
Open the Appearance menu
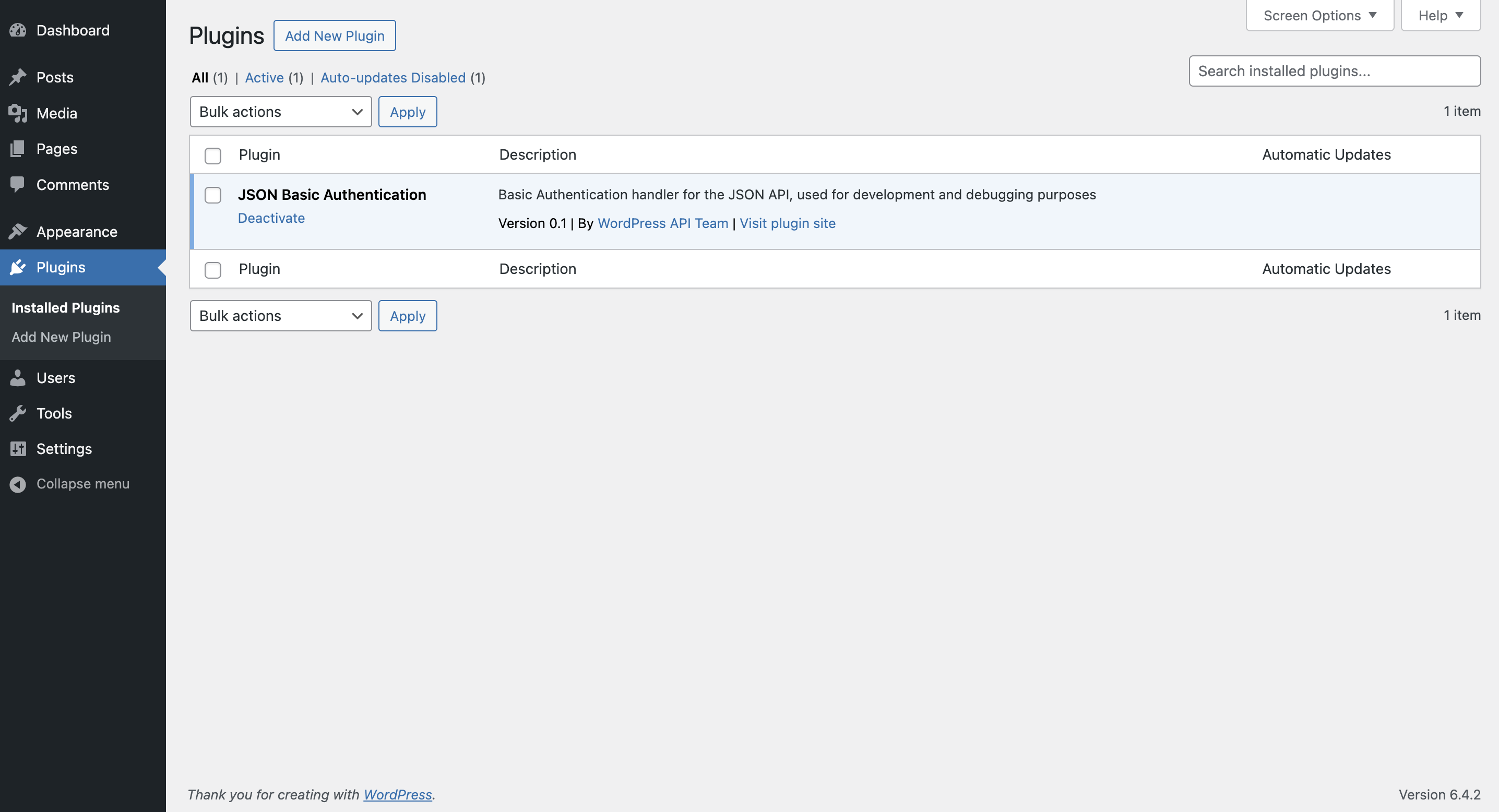click(x=82, y=232)
